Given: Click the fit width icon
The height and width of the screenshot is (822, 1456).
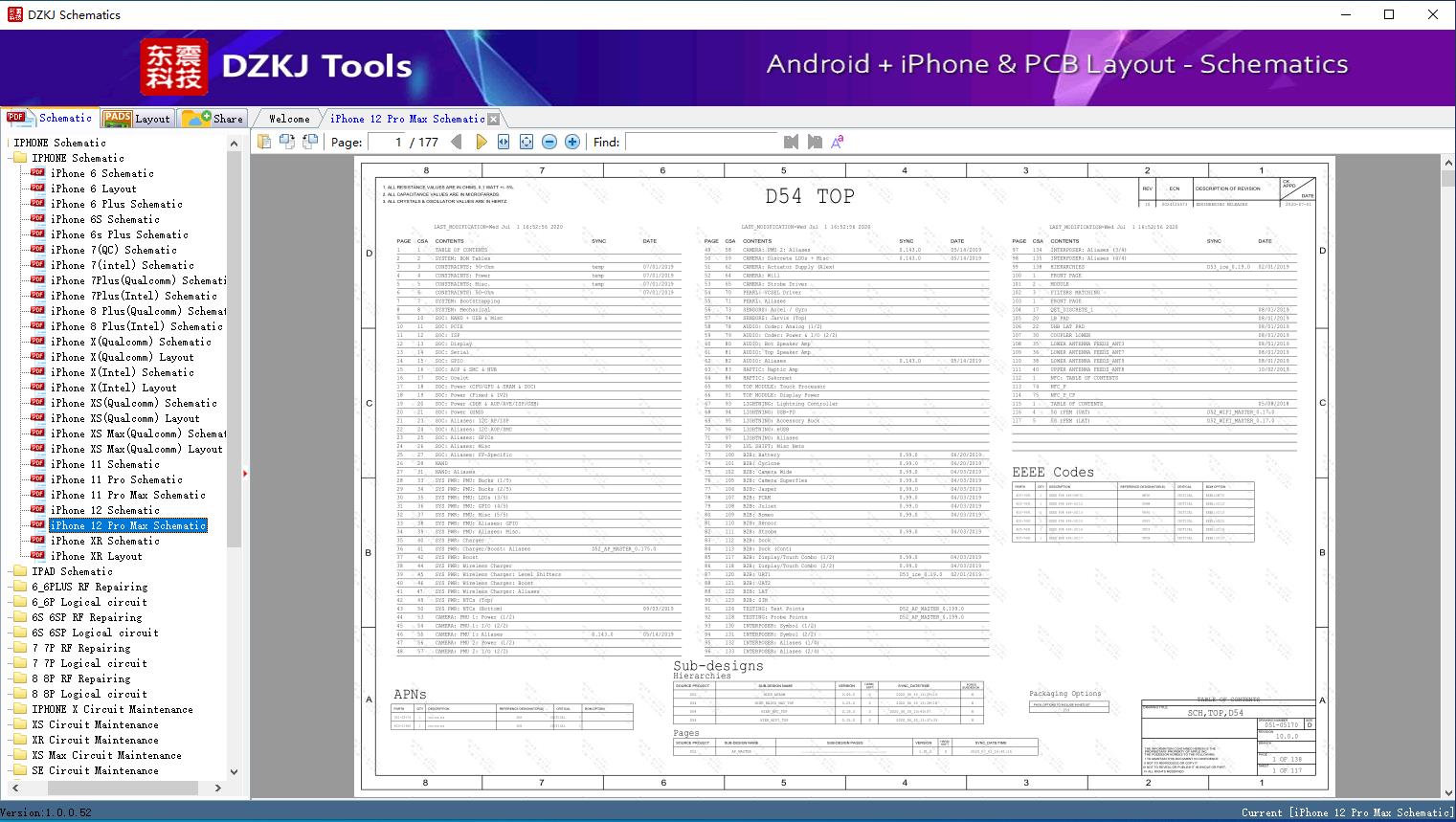Looking at the screenshot, I should pyautogui.click(x=504, y=142).
